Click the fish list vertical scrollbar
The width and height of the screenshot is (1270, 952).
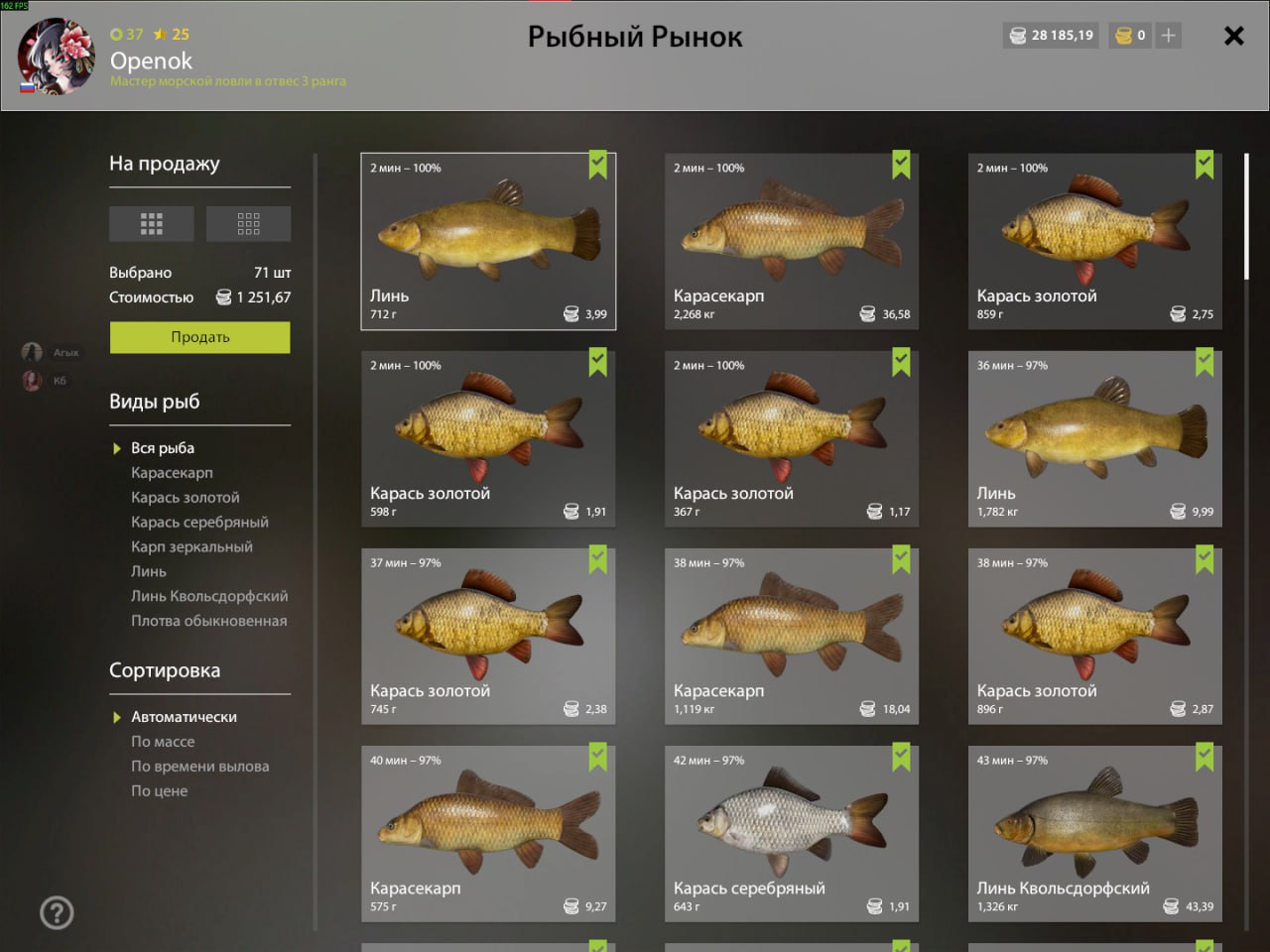pyautogui.click(x=1247, y=216)
